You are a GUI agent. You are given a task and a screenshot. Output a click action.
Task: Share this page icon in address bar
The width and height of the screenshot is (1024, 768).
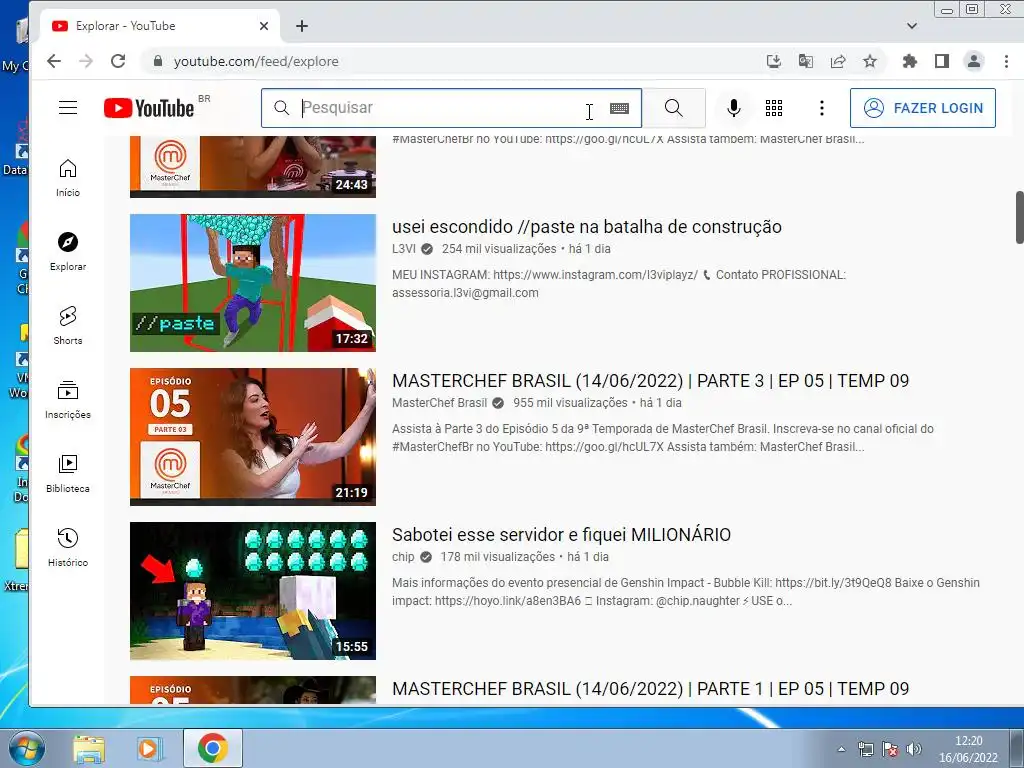[x=838, y=61]
